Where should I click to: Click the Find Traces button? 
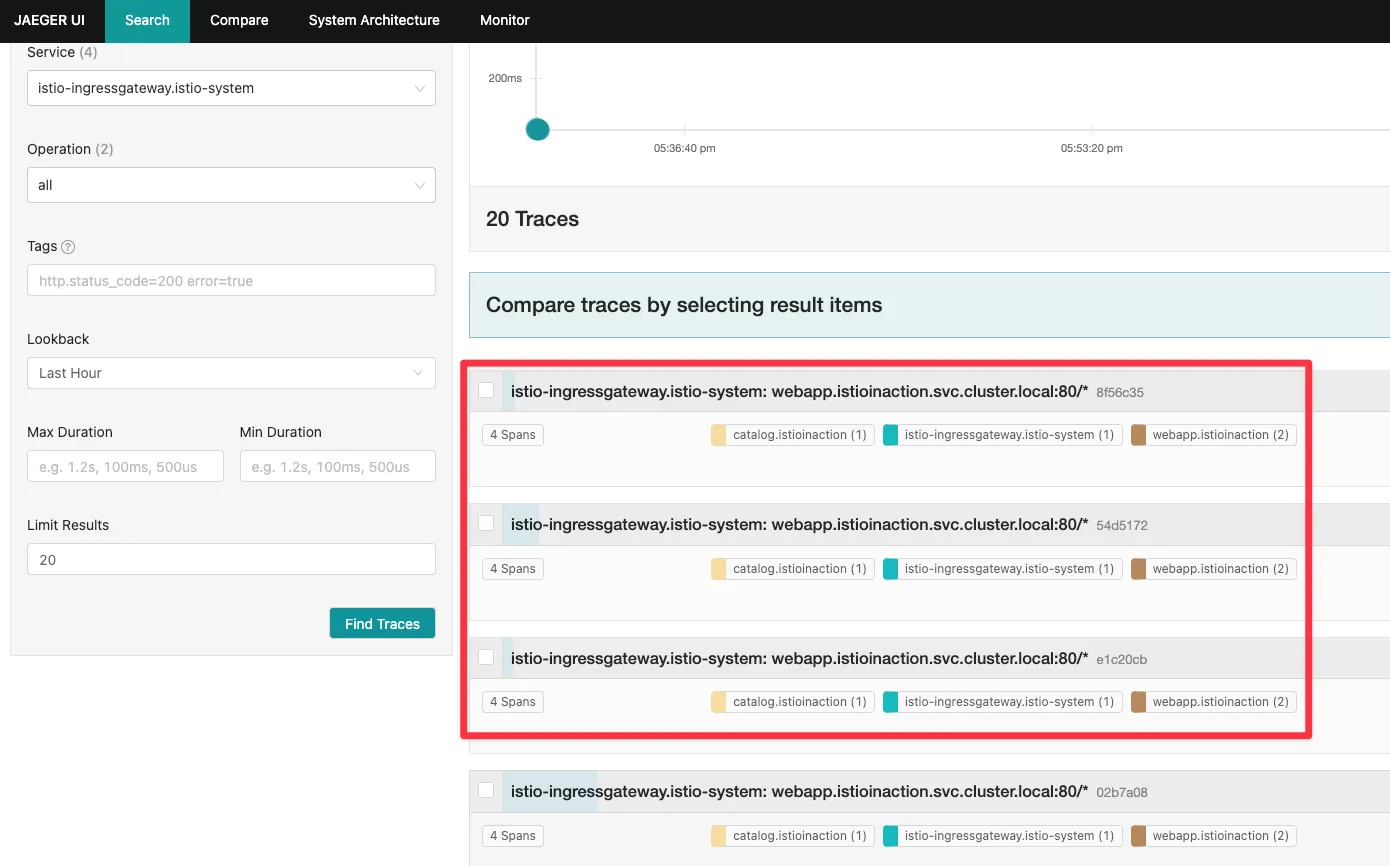click(x=382, y=623)
